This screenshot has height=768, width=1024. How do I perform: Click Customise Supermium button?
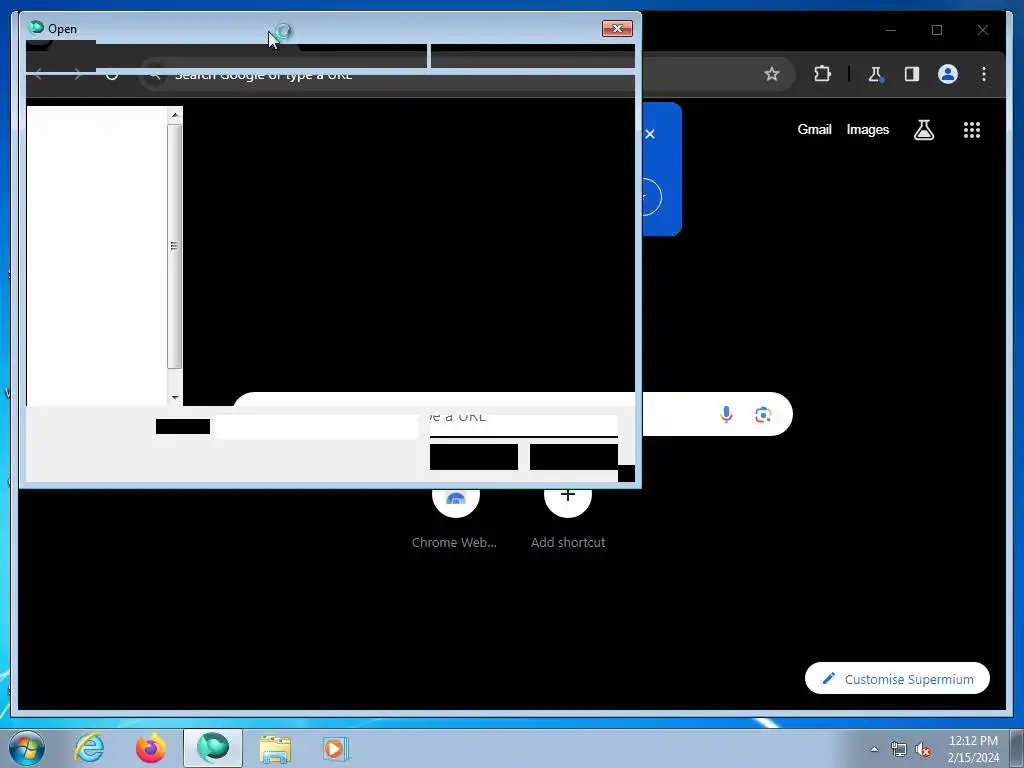pos(897,679)
